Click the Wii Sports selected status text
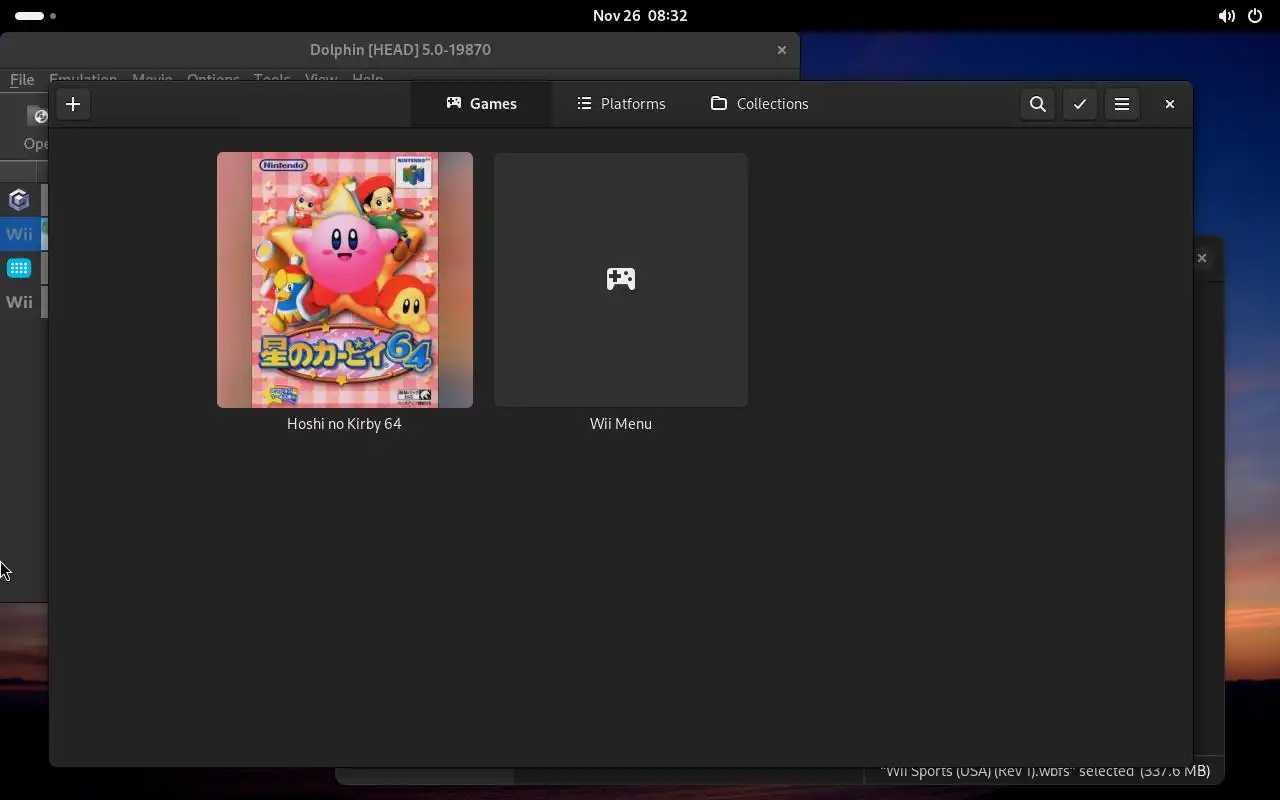 click(1045, 771)
